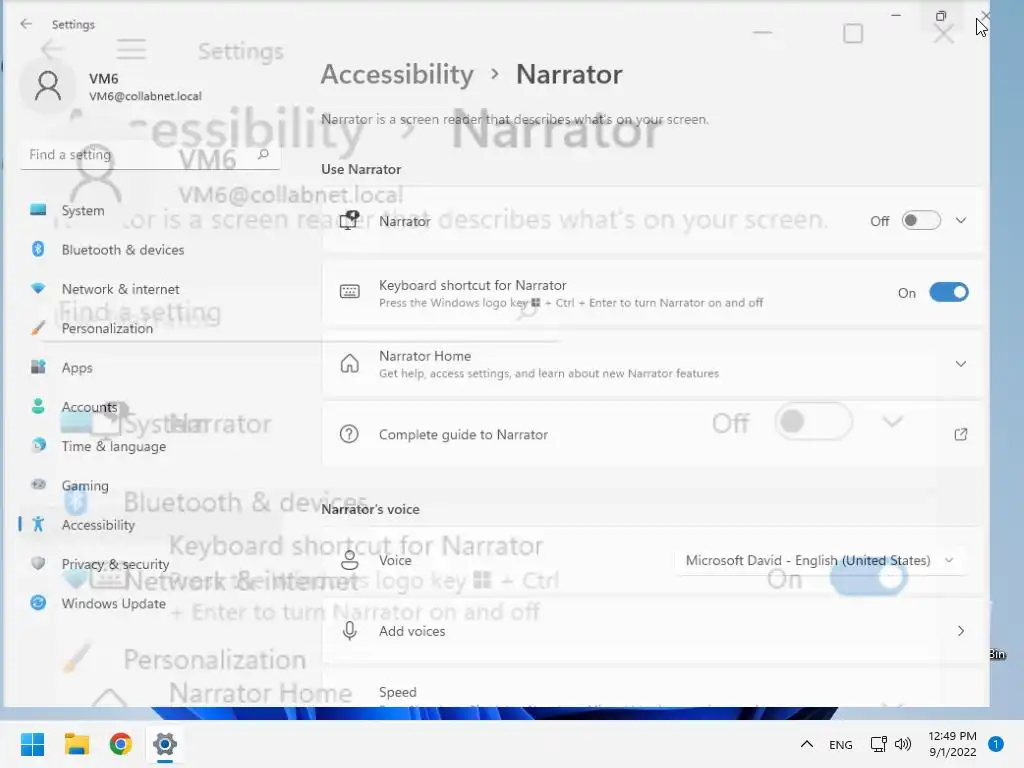Click the Time & language globe icon
Viewport: 1024px width, 768px height.
pos(39,445)
